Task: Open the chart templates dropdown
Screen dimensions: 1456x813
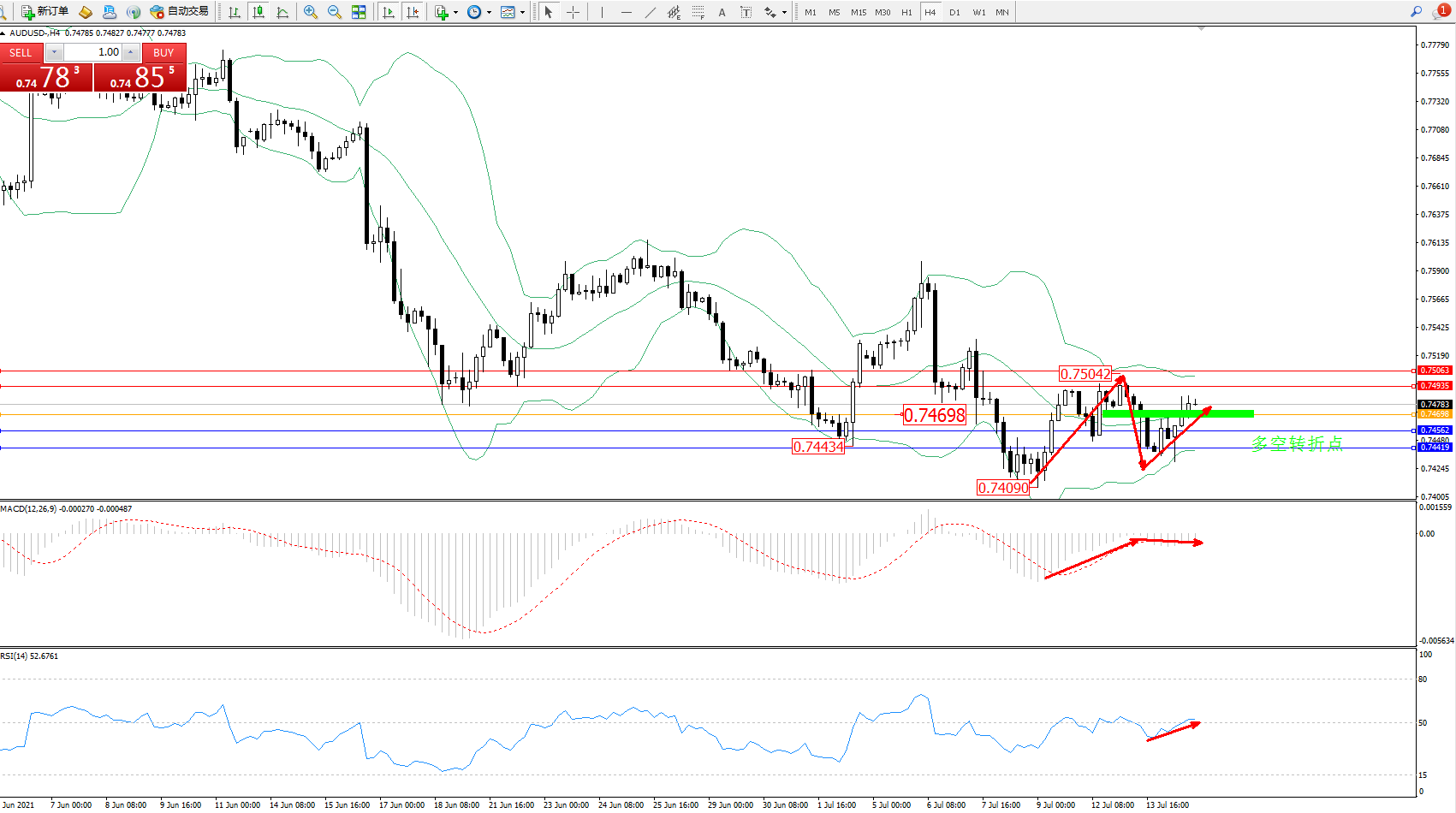Action: (x=522, y=12)
